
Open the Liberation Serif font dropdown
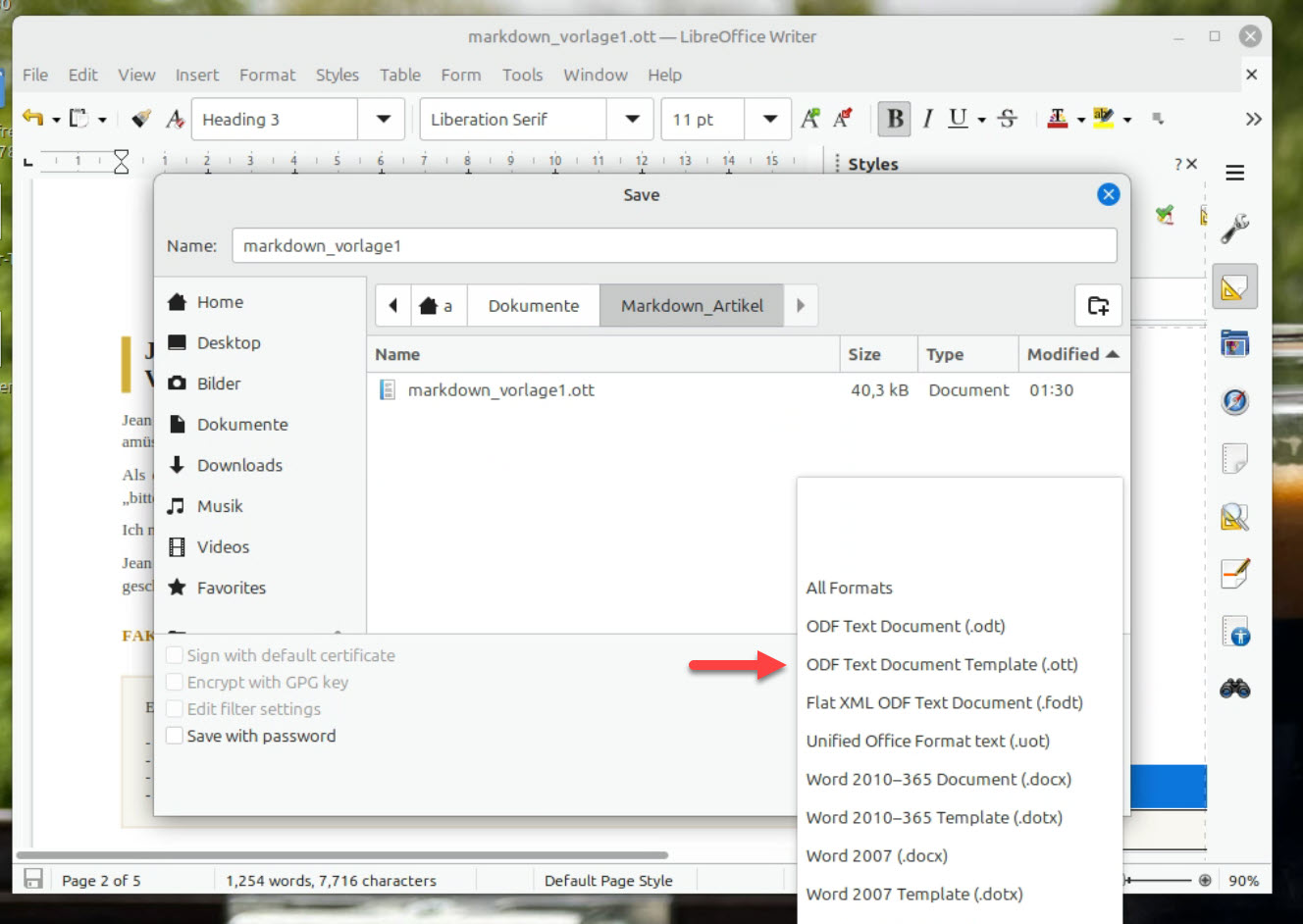point(632,120)
